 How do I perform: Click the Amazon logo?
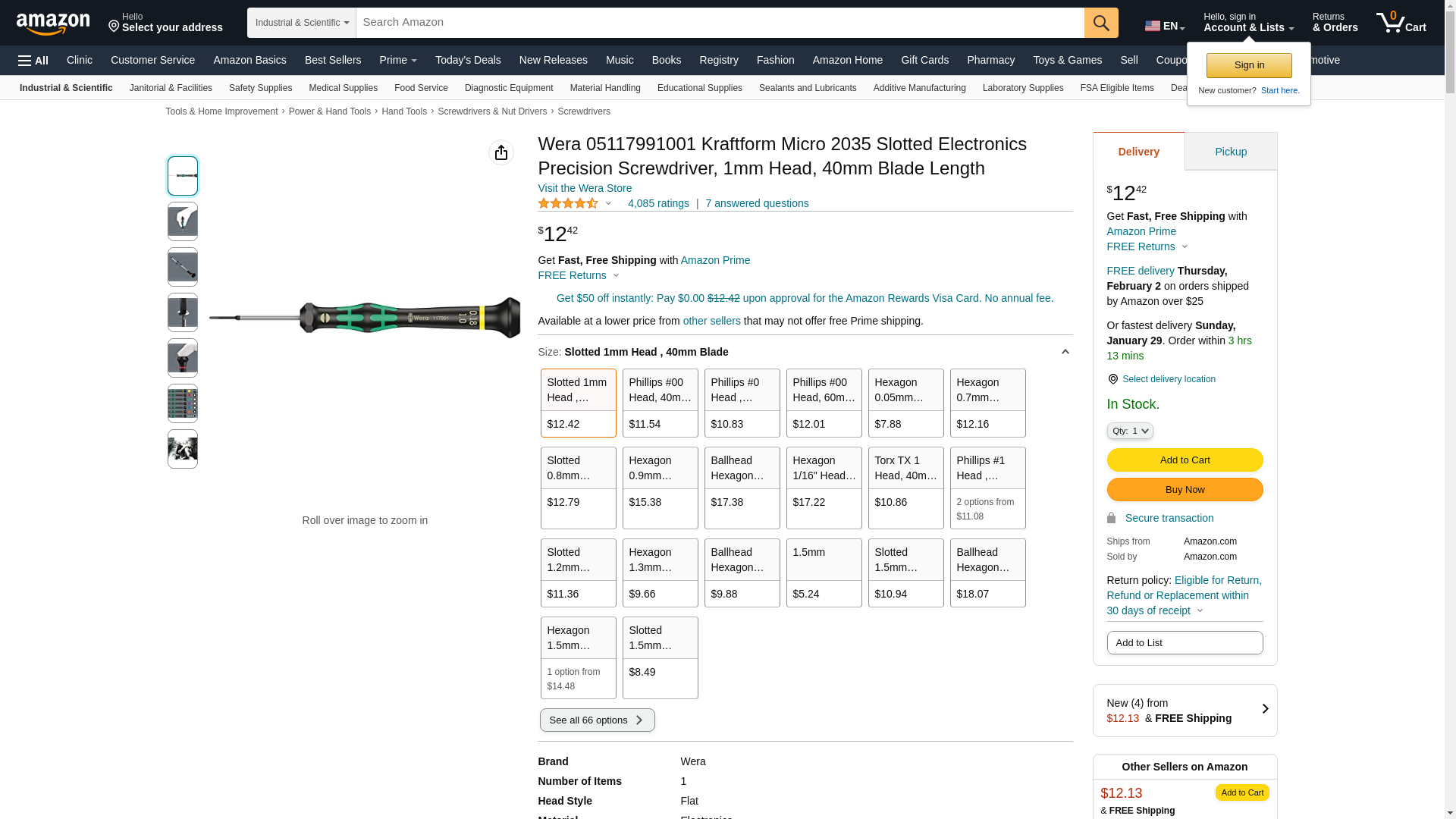[53, 24]
